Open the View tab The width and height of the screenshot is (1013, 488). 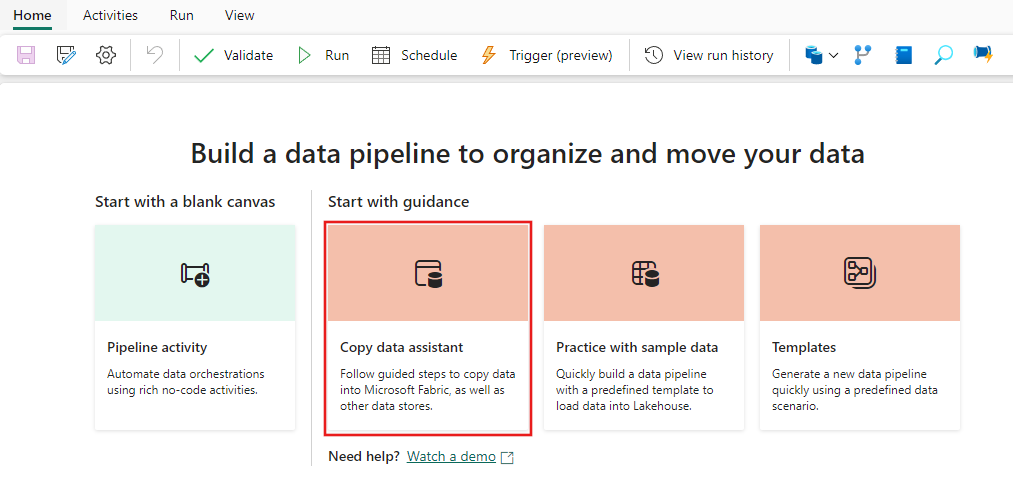240,15
